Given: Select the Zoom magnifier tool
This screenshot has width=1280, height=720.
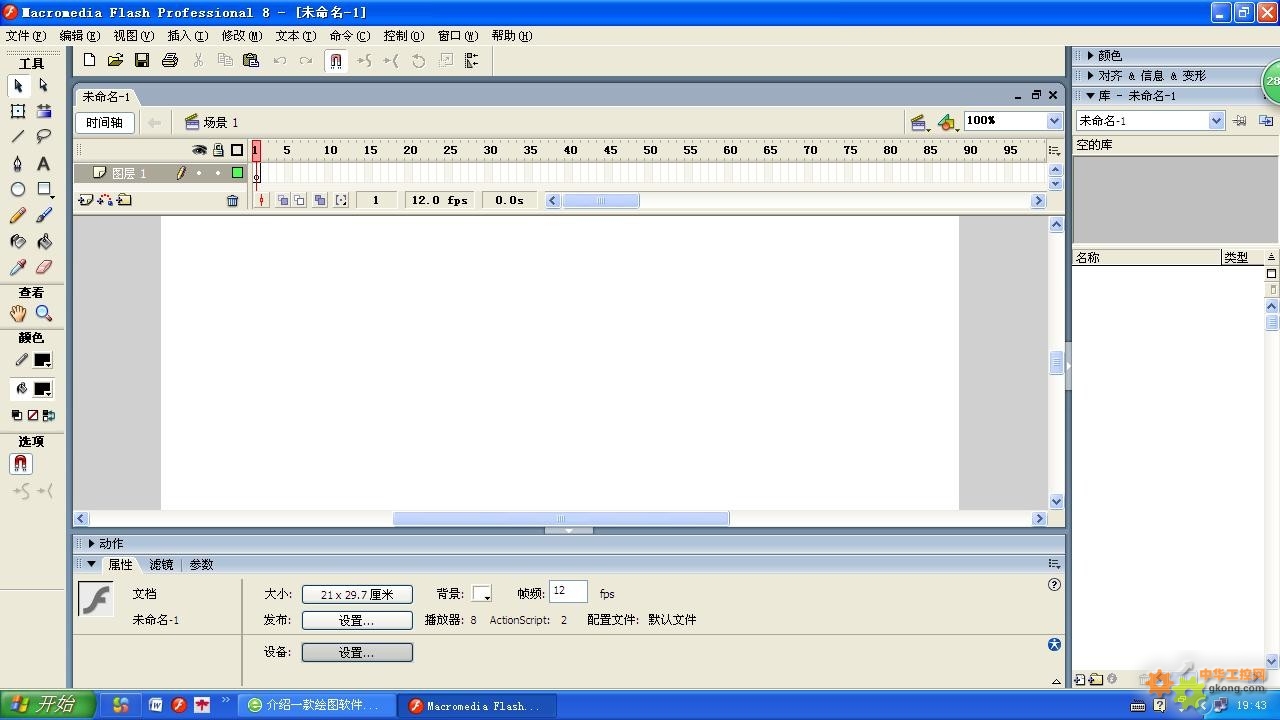Looking at the screenshot, I should click(44, 313).
